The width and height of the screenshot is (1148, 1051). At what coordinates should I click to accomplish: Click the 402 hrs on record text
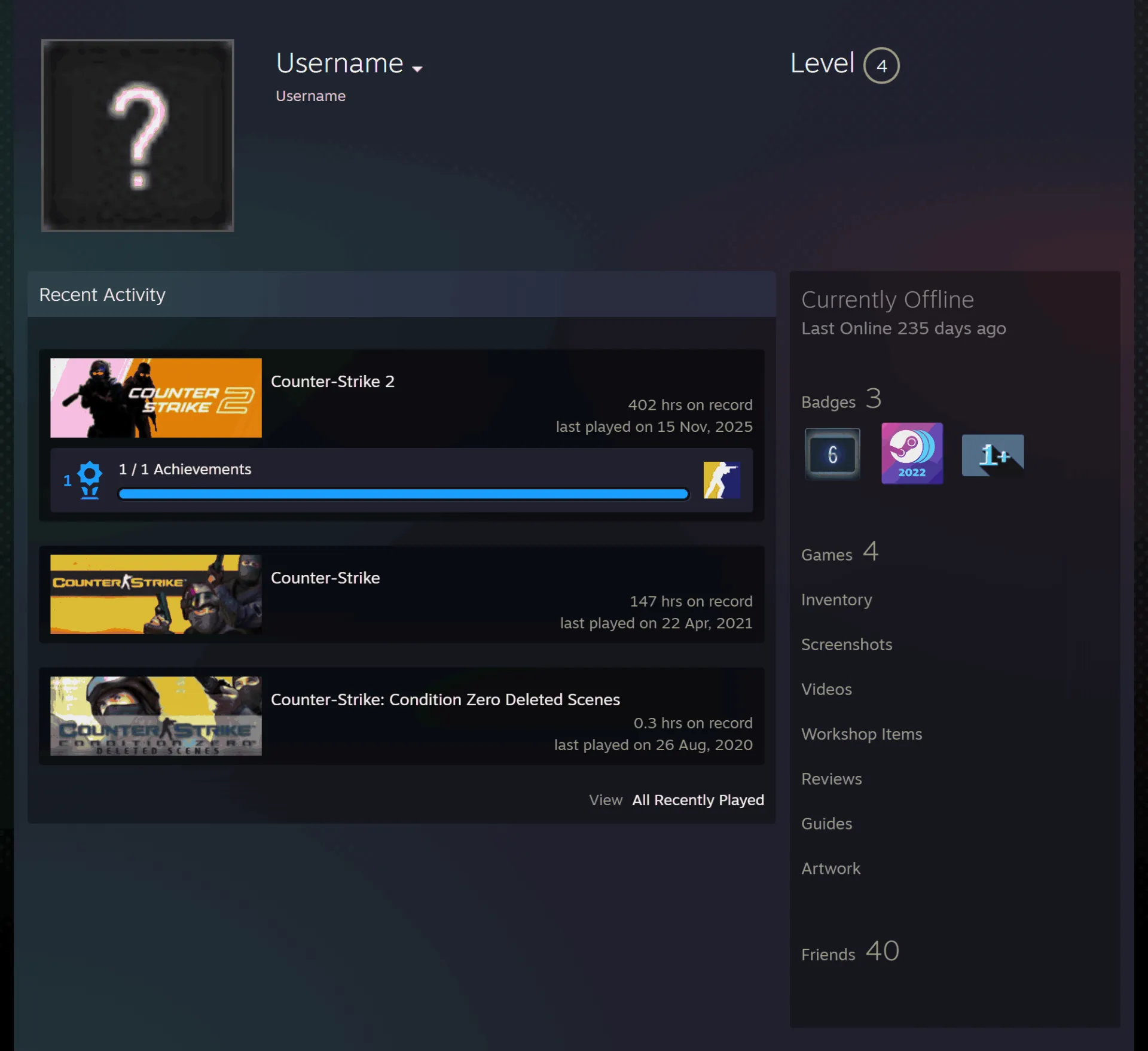click(x=690, y=405)
